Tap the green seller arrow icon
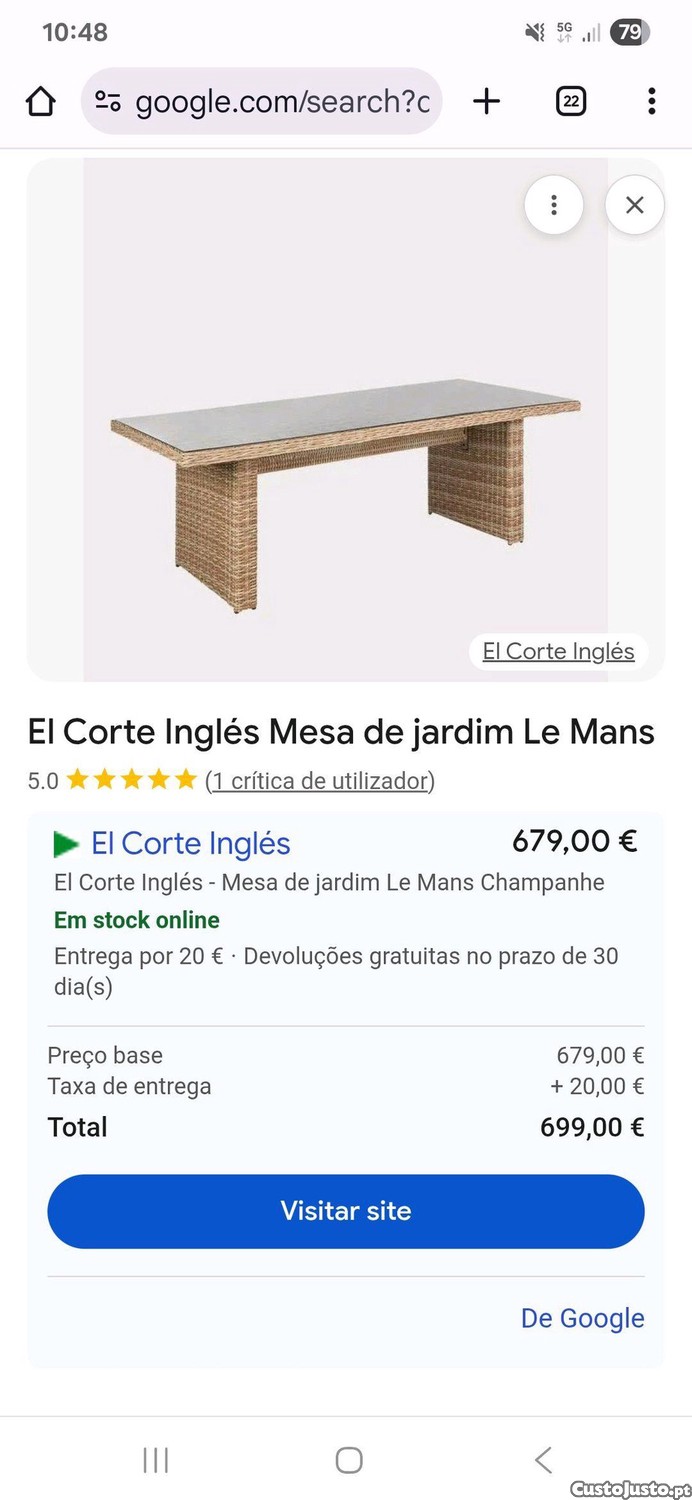The height and width of the screenshot is (1500, 692). tap(66, 845)
